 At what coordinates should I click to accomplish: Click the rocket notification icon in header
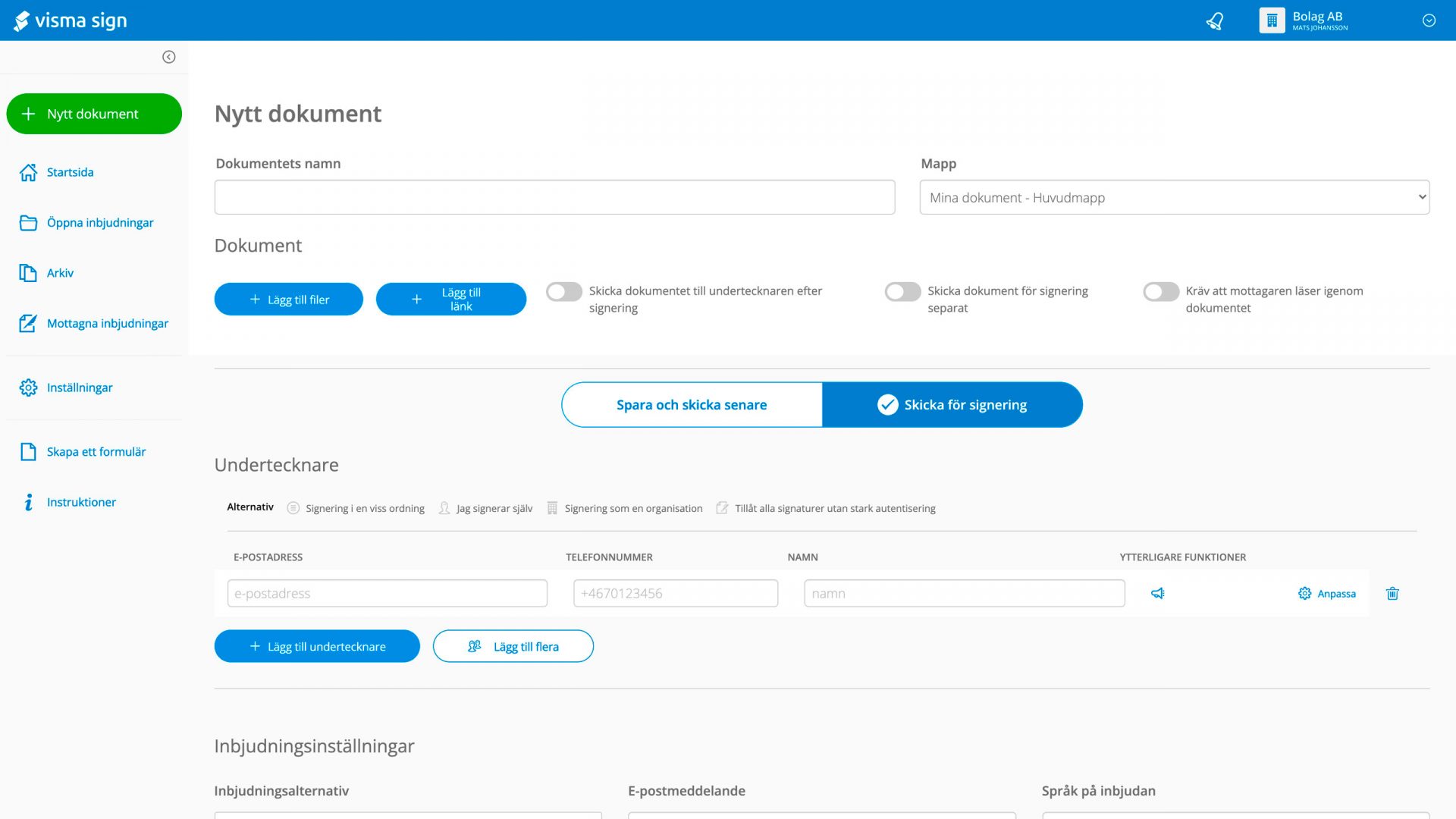click(1215, 20)
